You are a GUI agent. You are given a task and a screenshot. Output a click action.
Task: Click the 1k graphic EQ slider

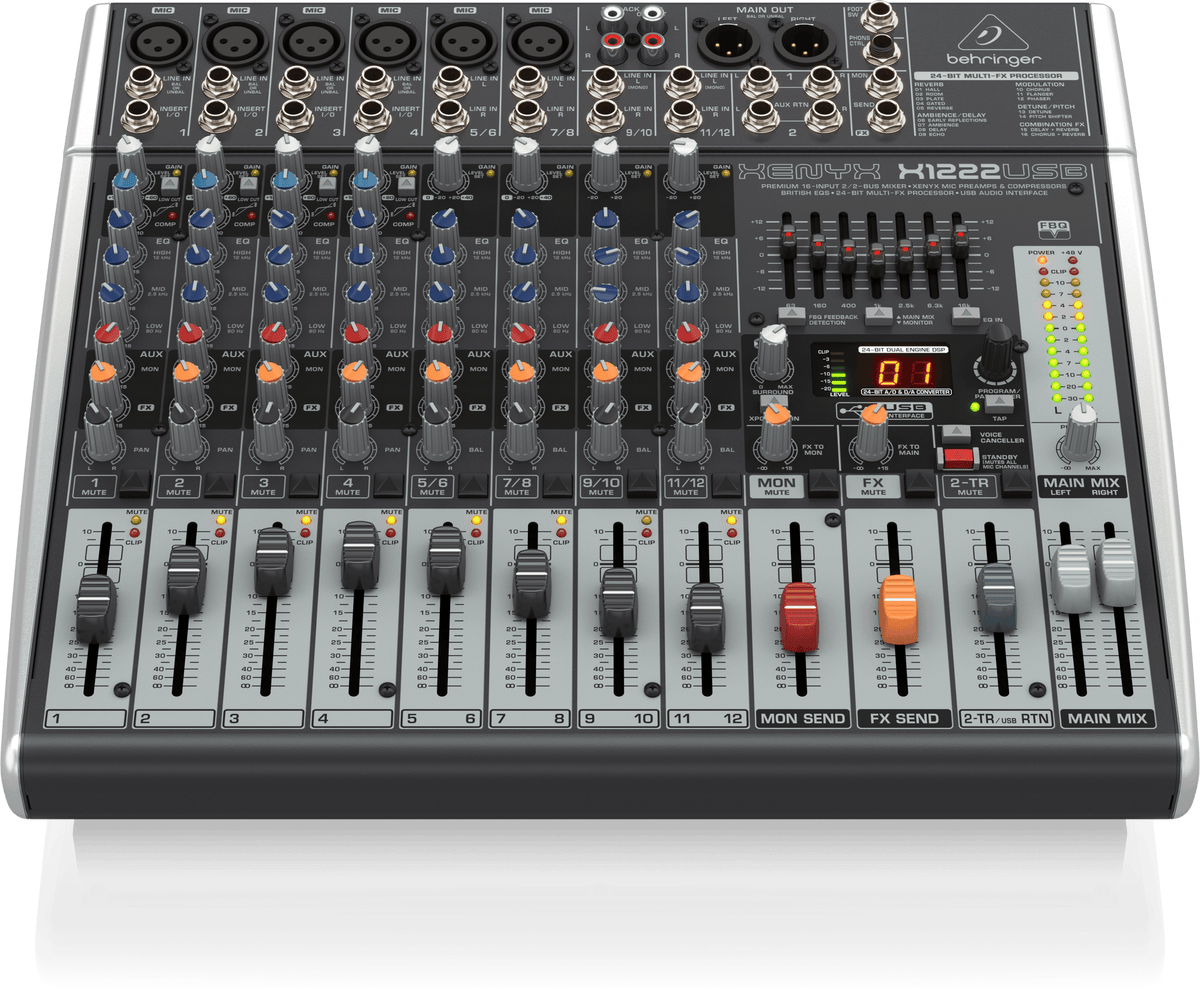point(877,261)
